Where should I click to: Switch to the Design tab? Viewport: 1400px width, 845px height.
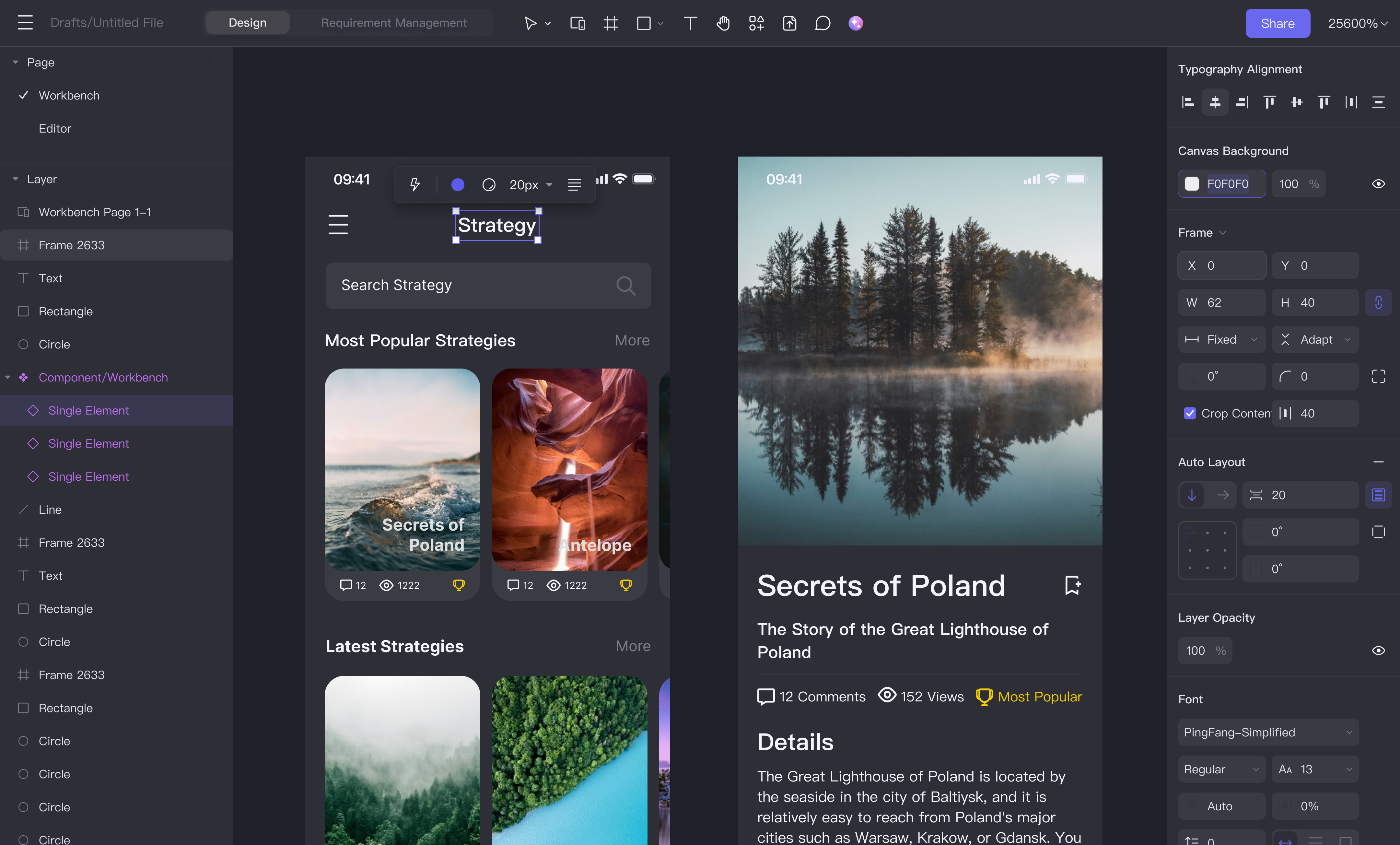[x=247, y=23]
